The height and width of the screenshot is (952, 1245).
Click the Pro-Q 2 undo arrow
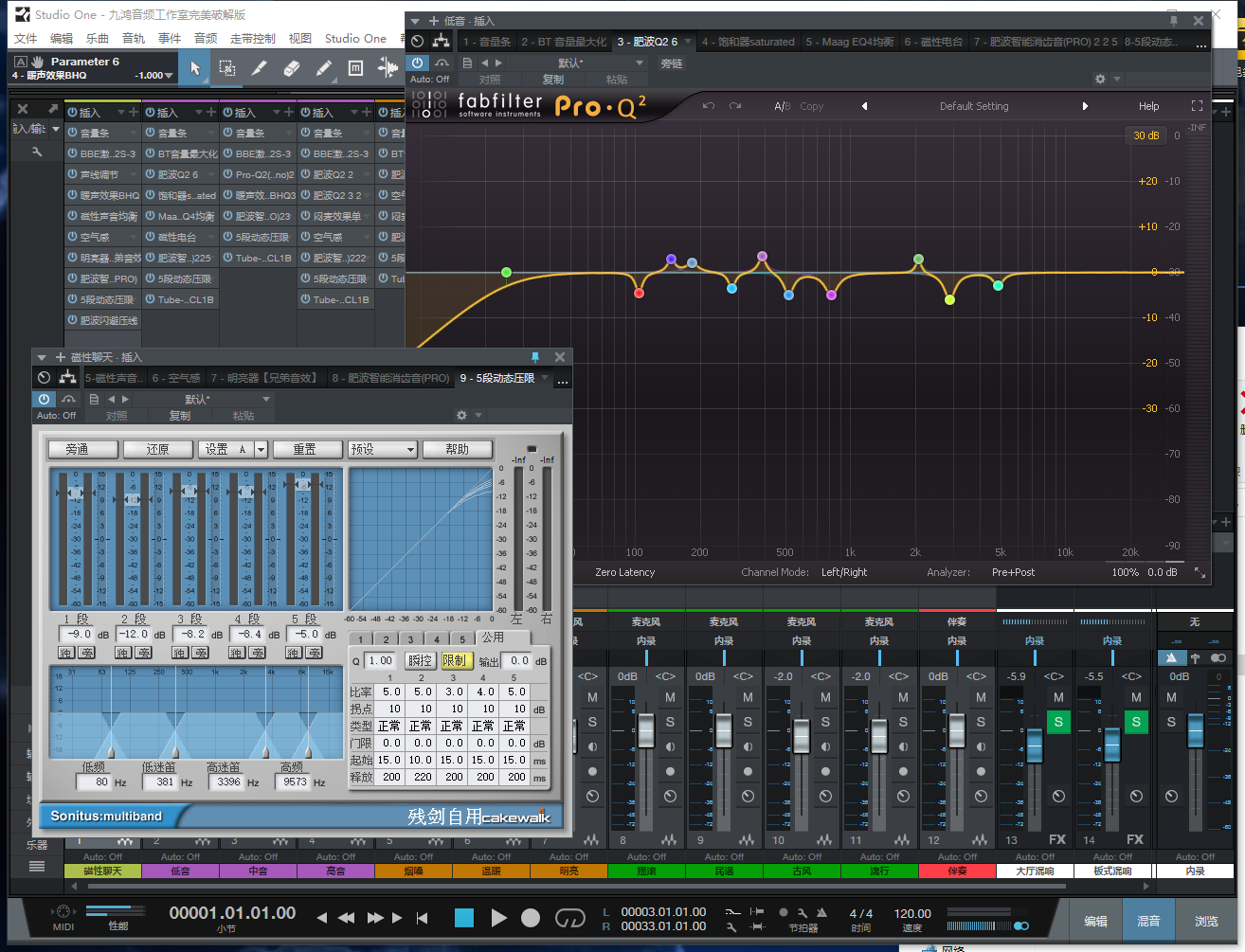pos(708,106)
